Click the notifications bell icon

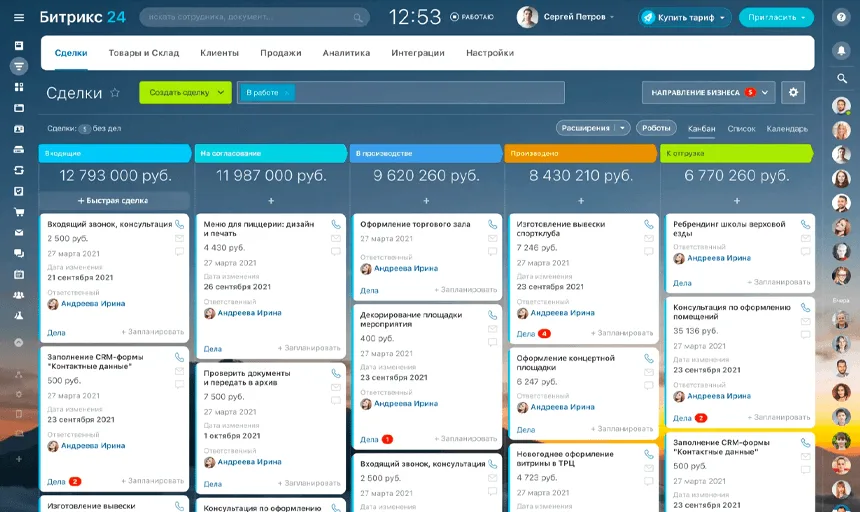pos(841,51)
